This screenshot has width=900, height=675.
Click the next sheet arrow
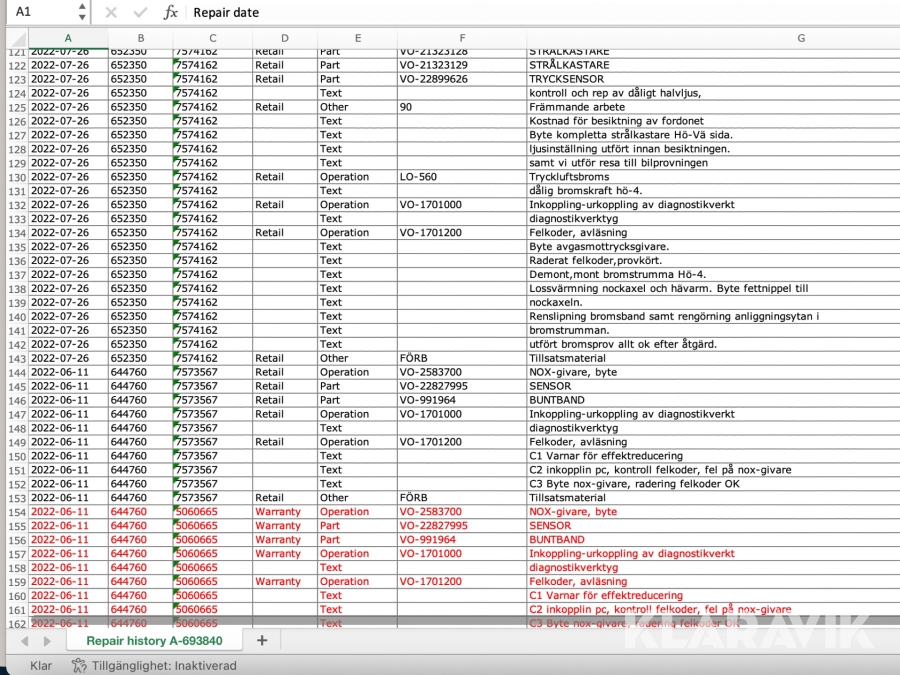pos(45,641)
